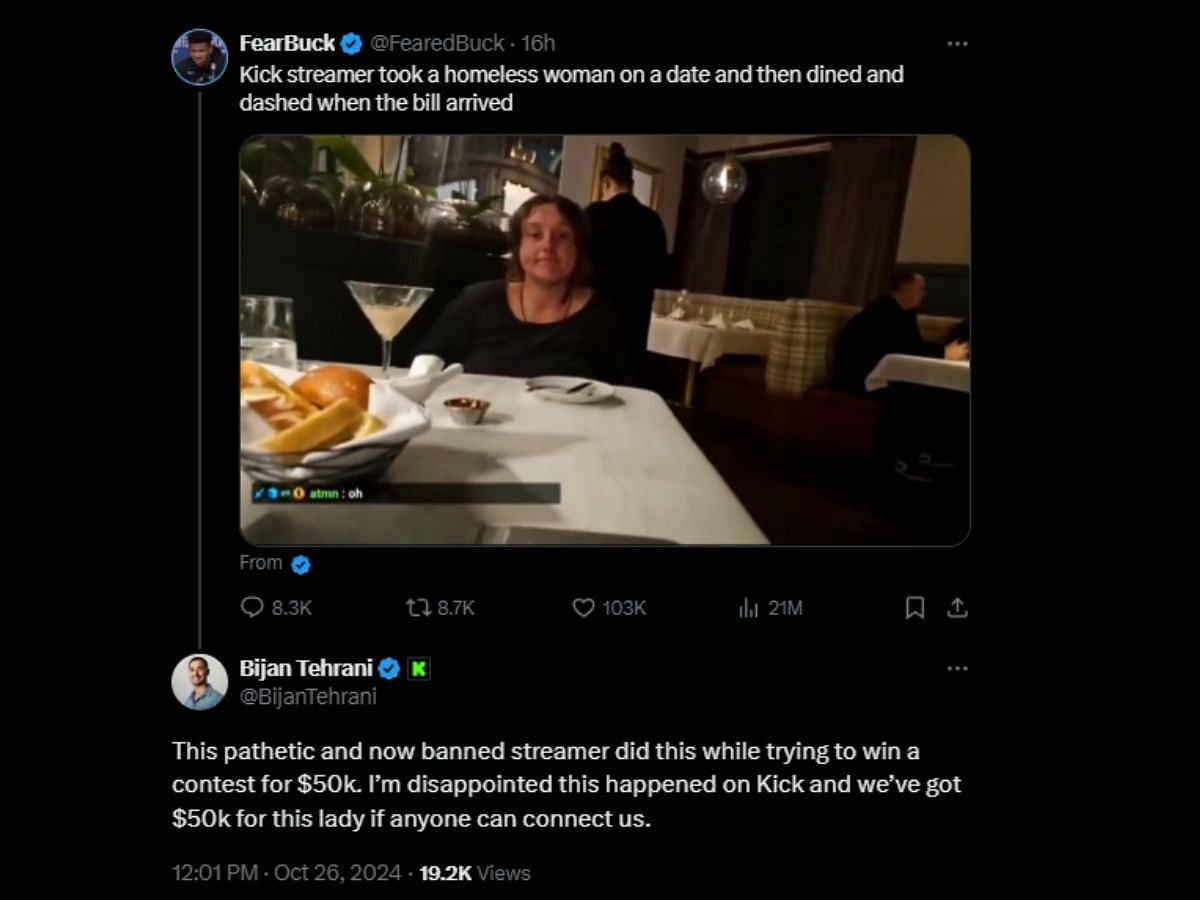Open Bijan Tehrani reply's more options
The image size is (1200, 900).
click(x=957, y=668)
